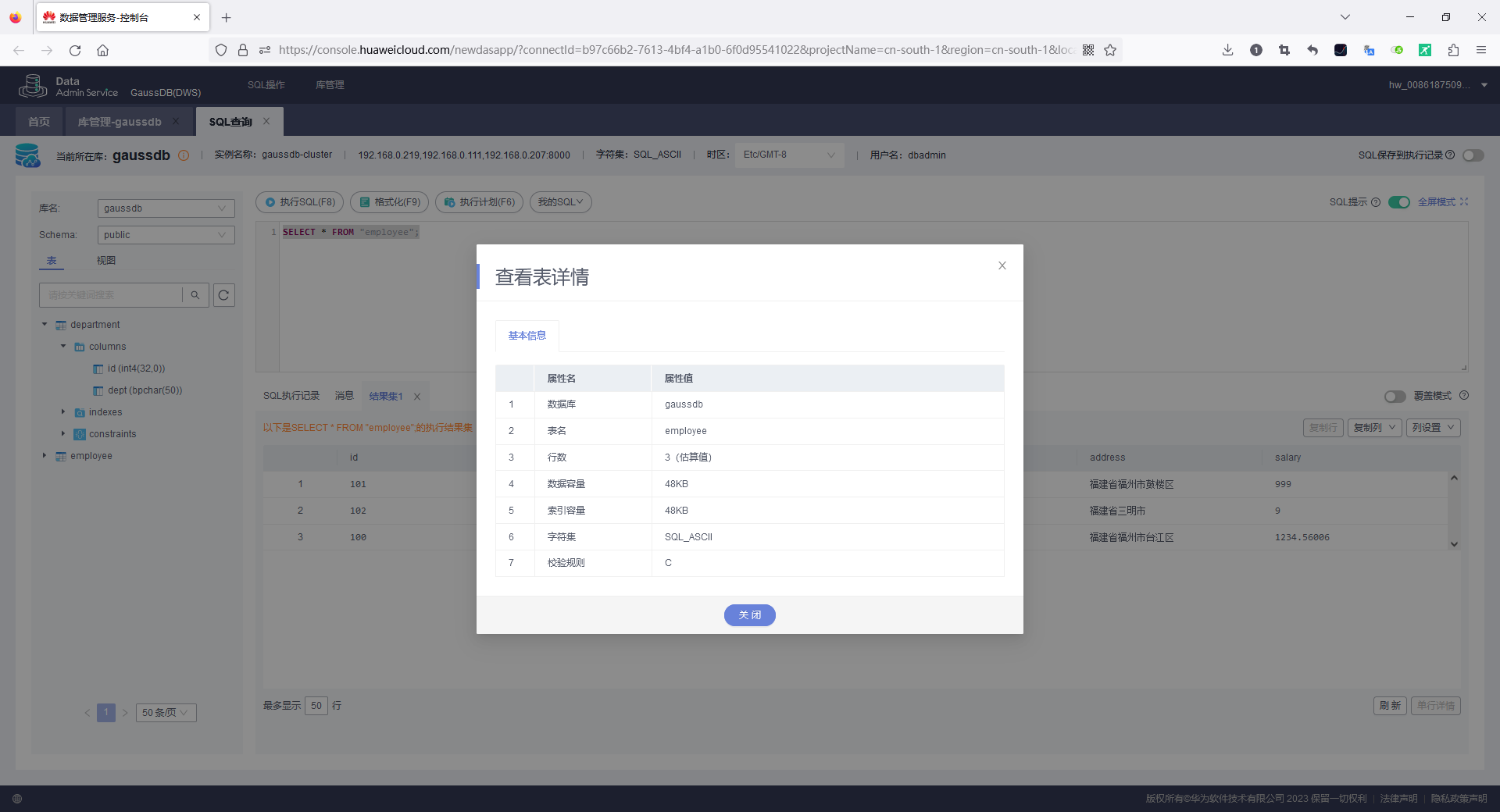1500x812 pixels.
Task: Expand the constraints node
Action: tap(63, 434)
